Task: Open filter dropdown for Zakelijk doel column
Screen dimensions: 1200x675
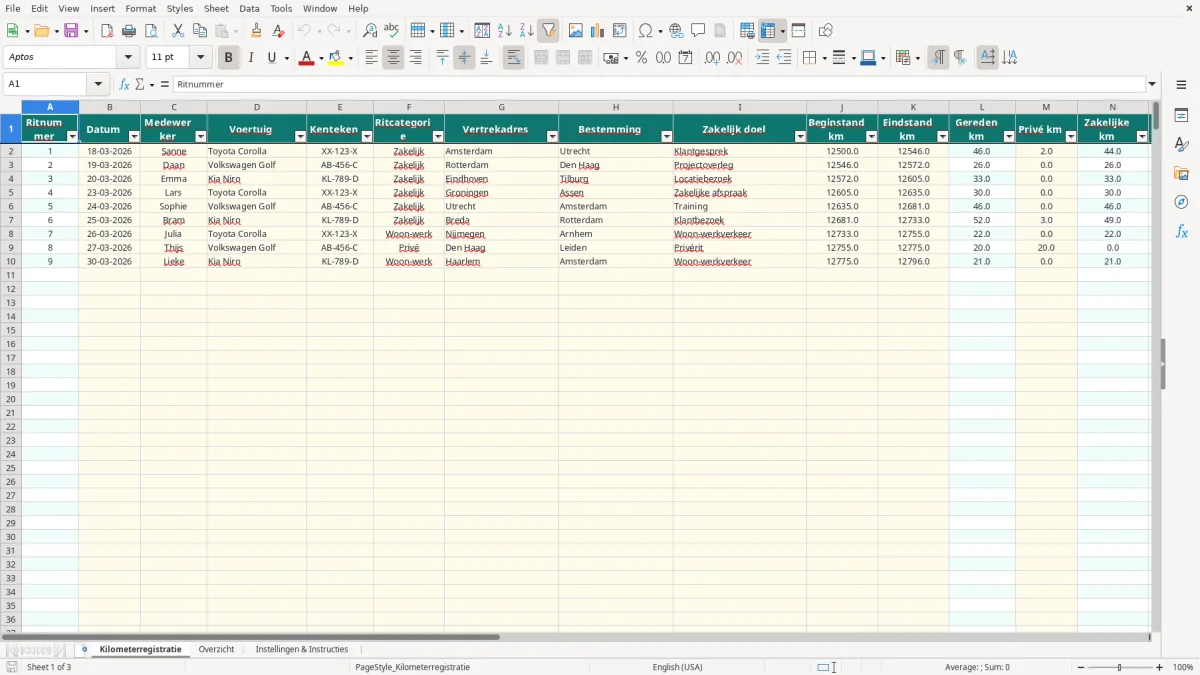Action: [800, 136]
